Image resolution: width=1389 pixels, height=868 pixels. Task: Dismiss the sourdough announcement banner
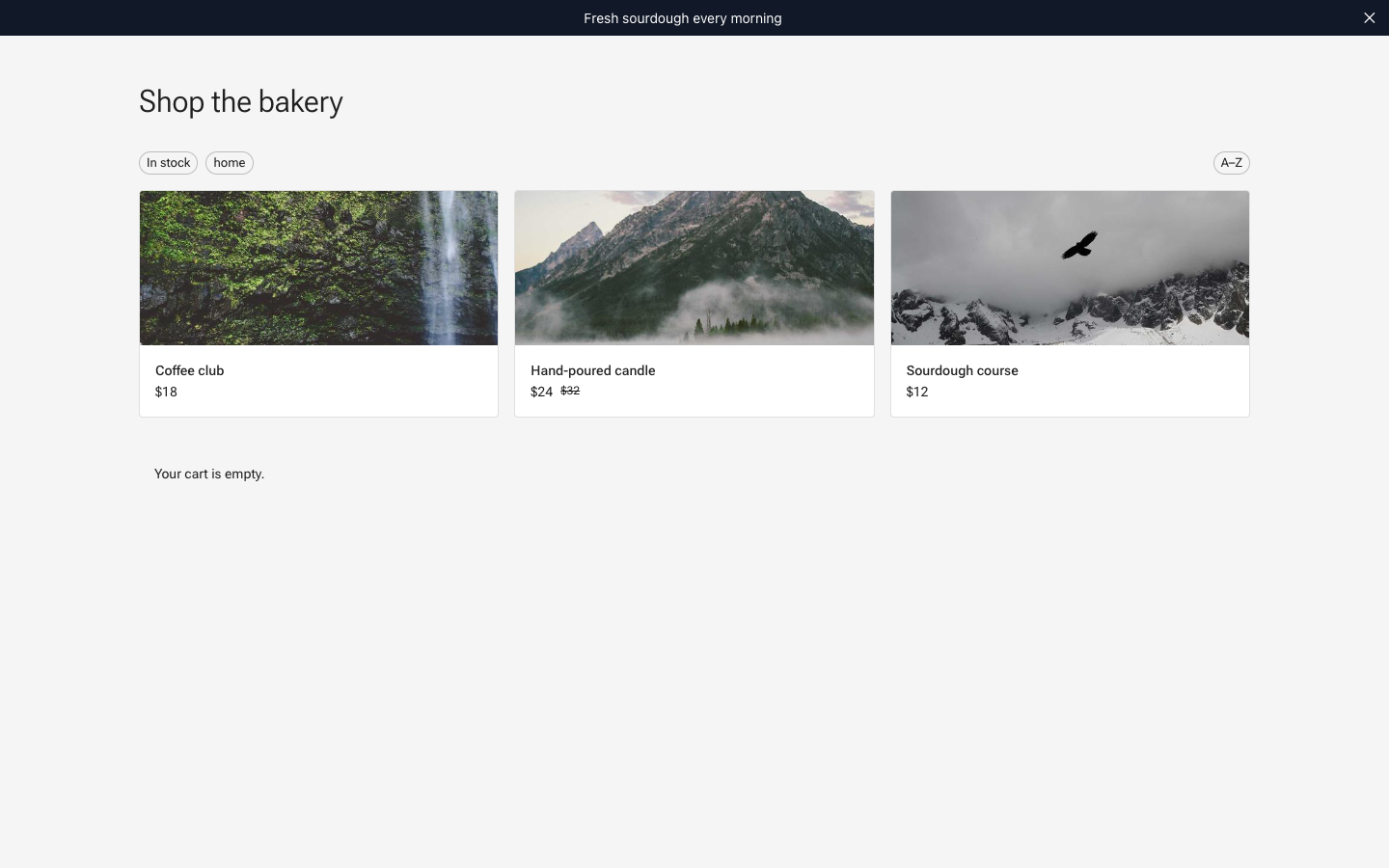pyautogui.click(x=1369, y=17)
